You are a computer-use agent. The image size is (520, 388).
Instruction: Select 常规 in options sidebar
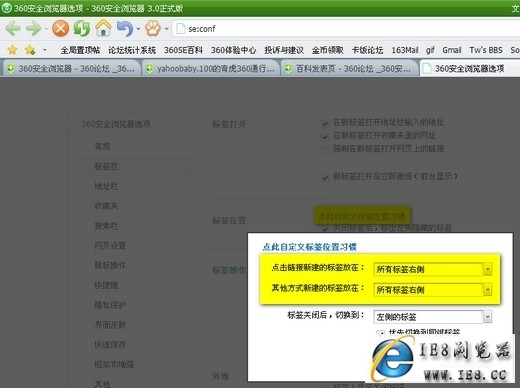[102, 146]
